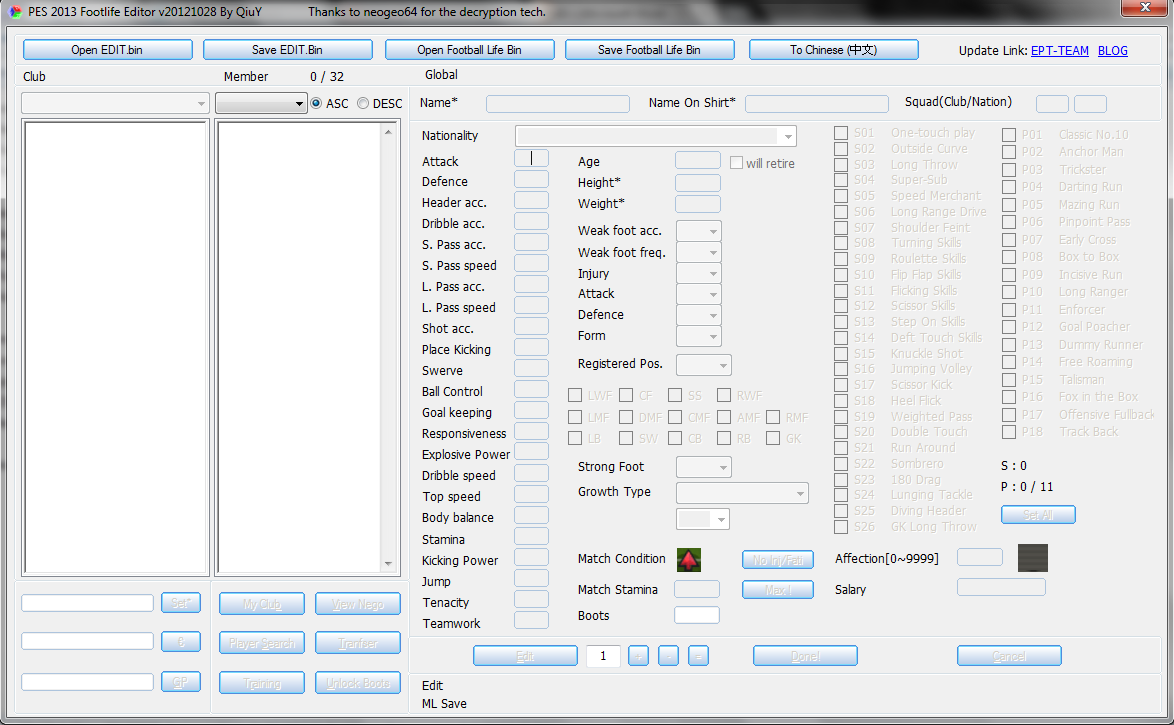Select ASC sort order radio button
This screenshot has width=1174, height=725.
pyautogui.click(x=316, y=103)
